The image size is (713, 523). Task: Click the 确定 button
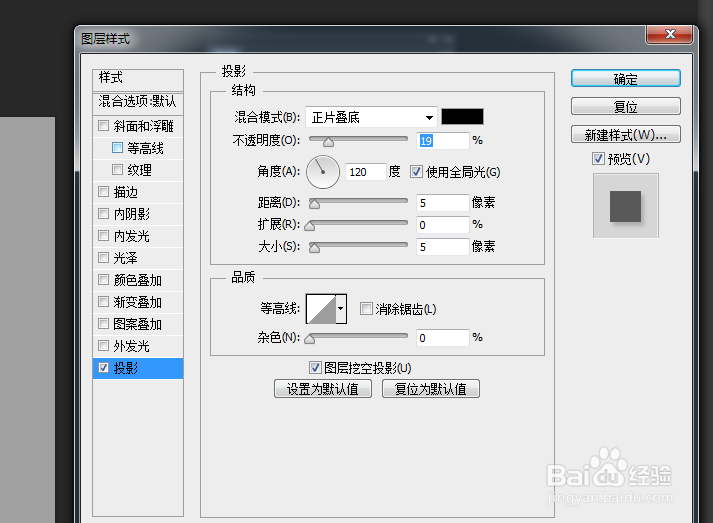coord(626,78)
